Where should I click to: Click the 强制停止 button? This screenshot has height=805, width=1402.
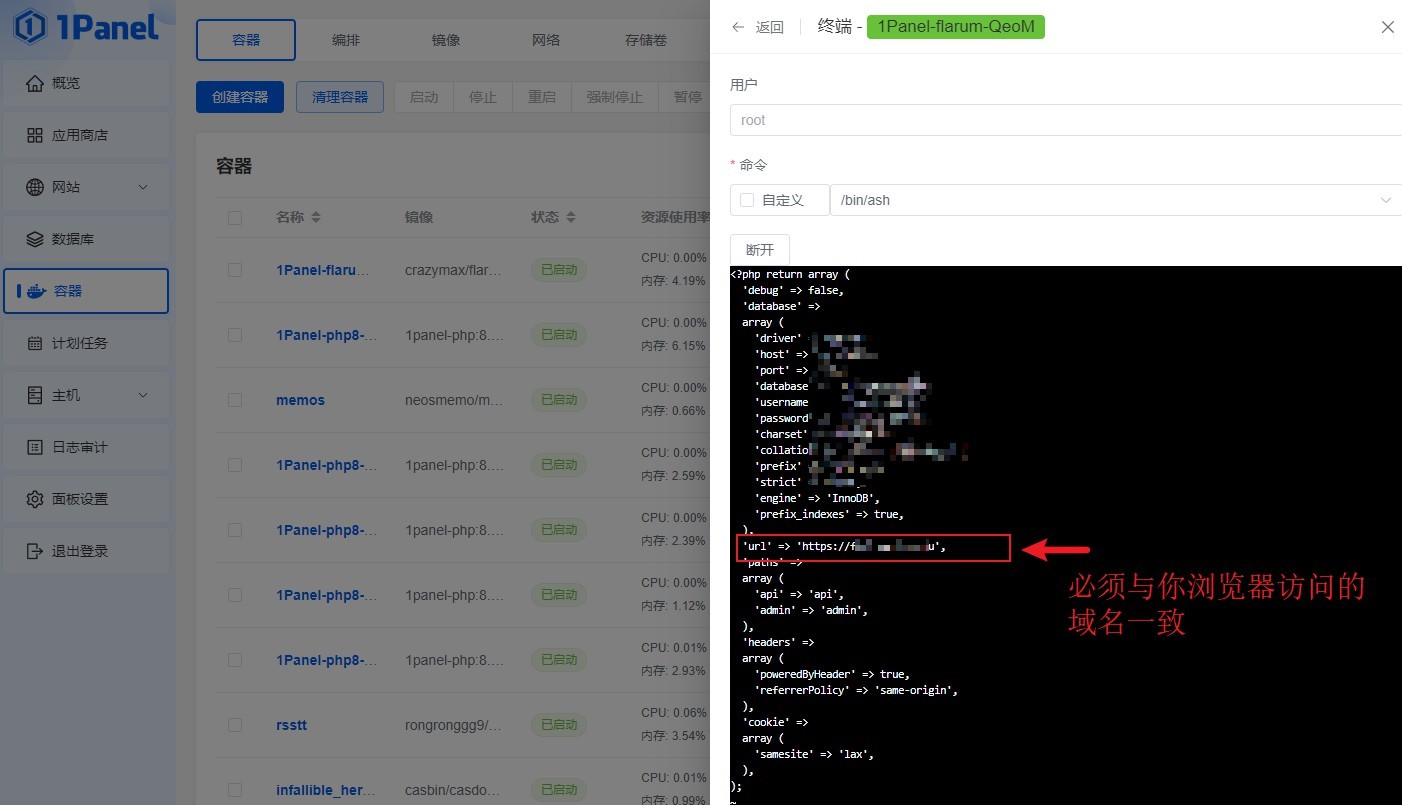[x=615, y=97]
